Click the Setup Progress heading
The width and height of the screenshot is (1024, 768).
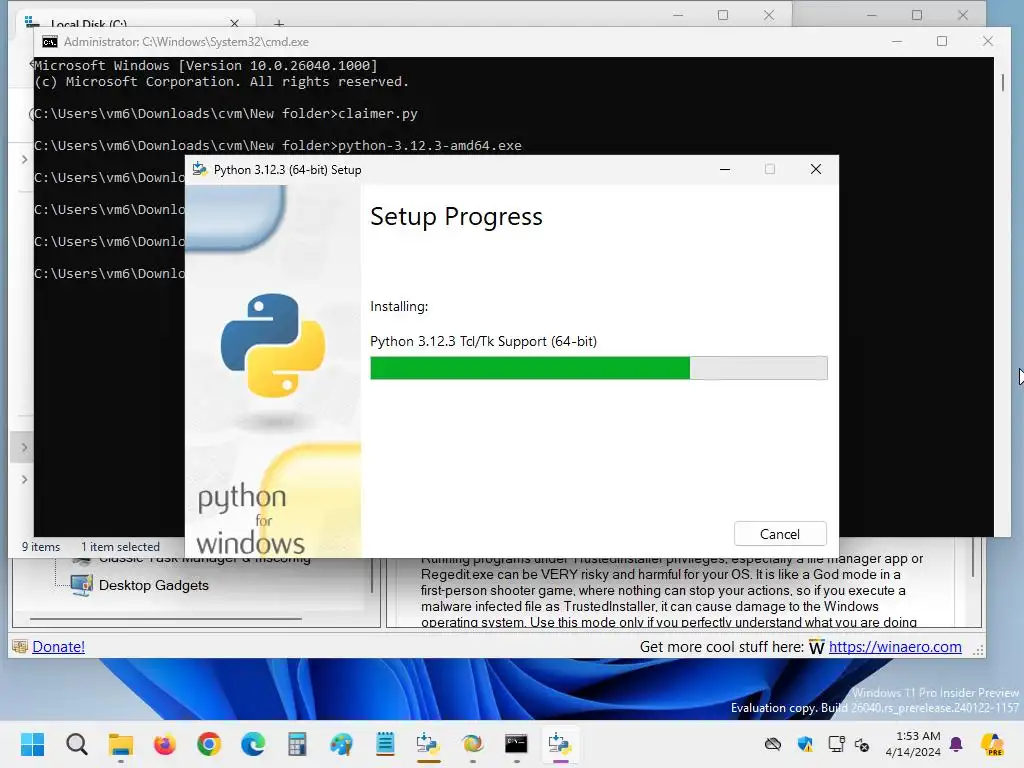456,216
